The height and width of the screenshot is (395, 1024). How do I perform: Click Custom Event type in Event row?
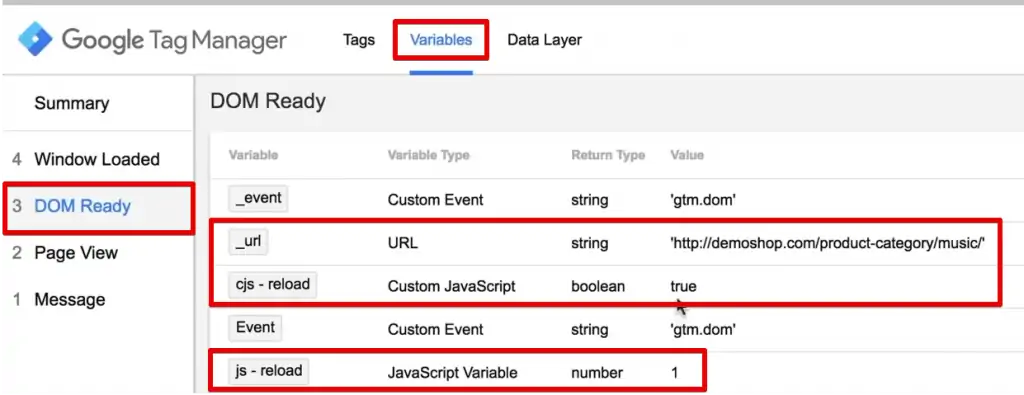(436, 330)
